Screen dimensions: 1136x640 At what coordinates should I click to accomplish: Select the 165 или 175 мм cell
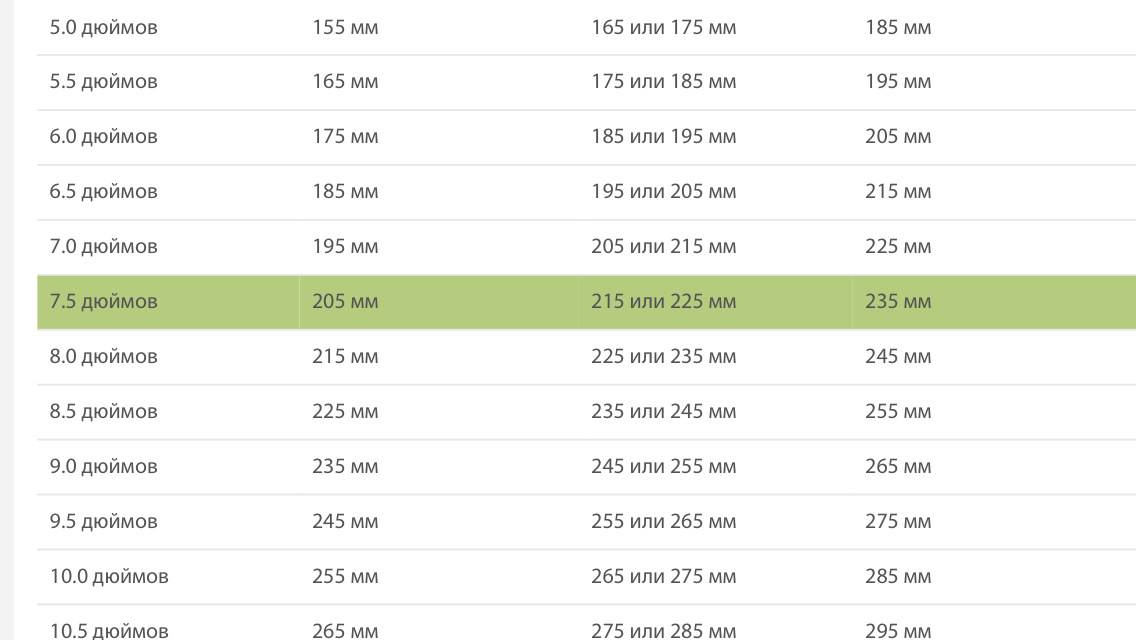663,27
